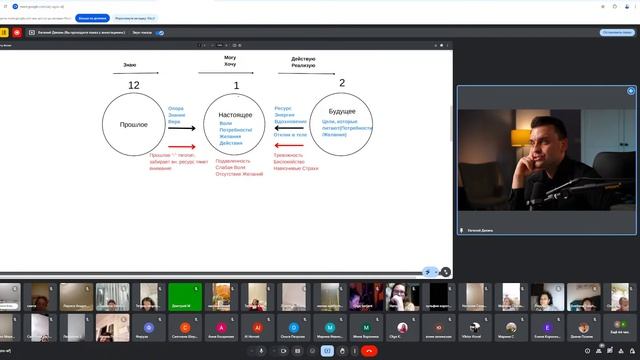Select participant tile with orange С avatar
The width and height of the screenshot is (640, 360).
[x=185, y=328]
